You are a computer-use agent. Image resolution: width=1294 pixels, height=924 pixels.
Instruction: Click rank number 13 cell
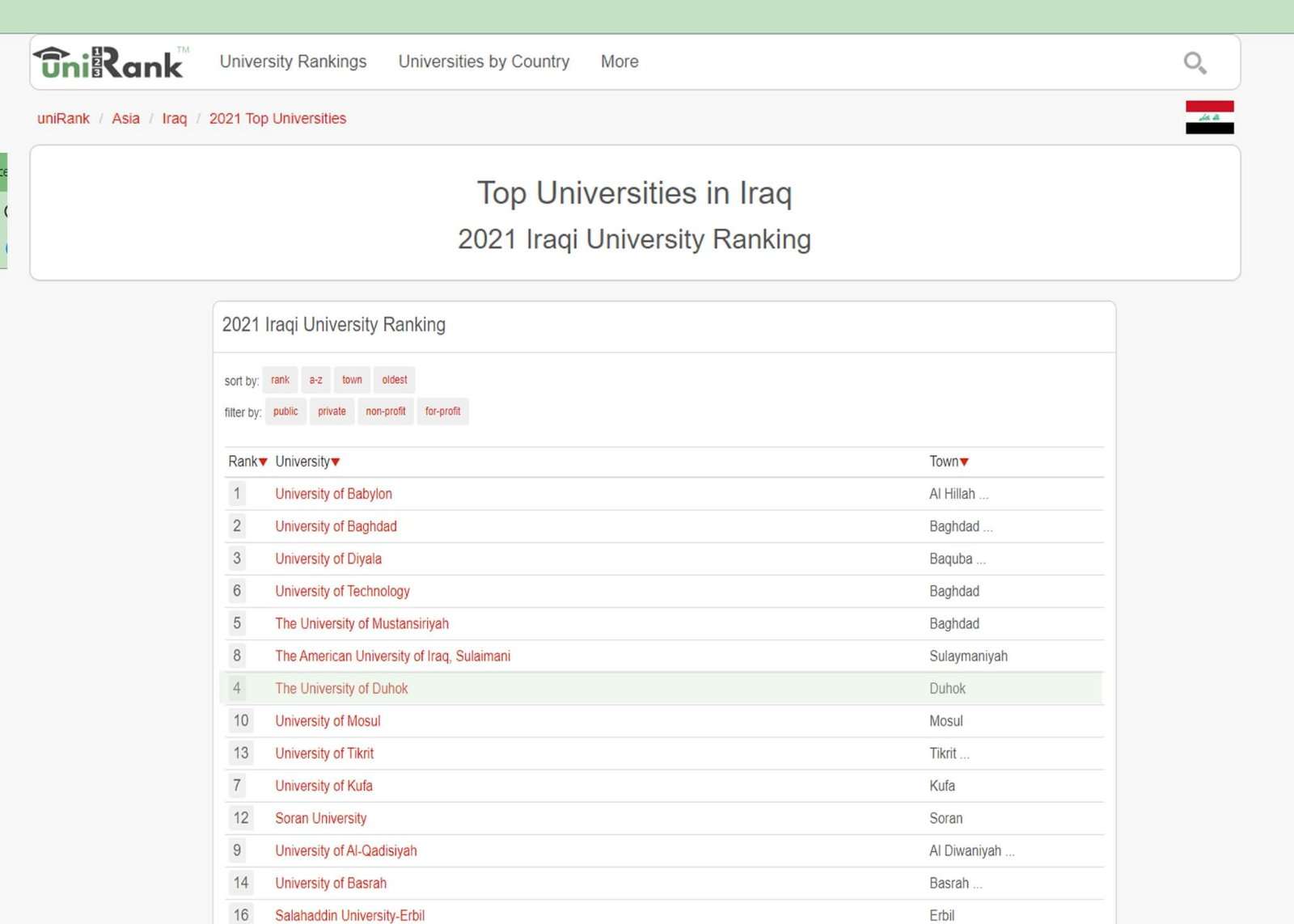[241, 753]
